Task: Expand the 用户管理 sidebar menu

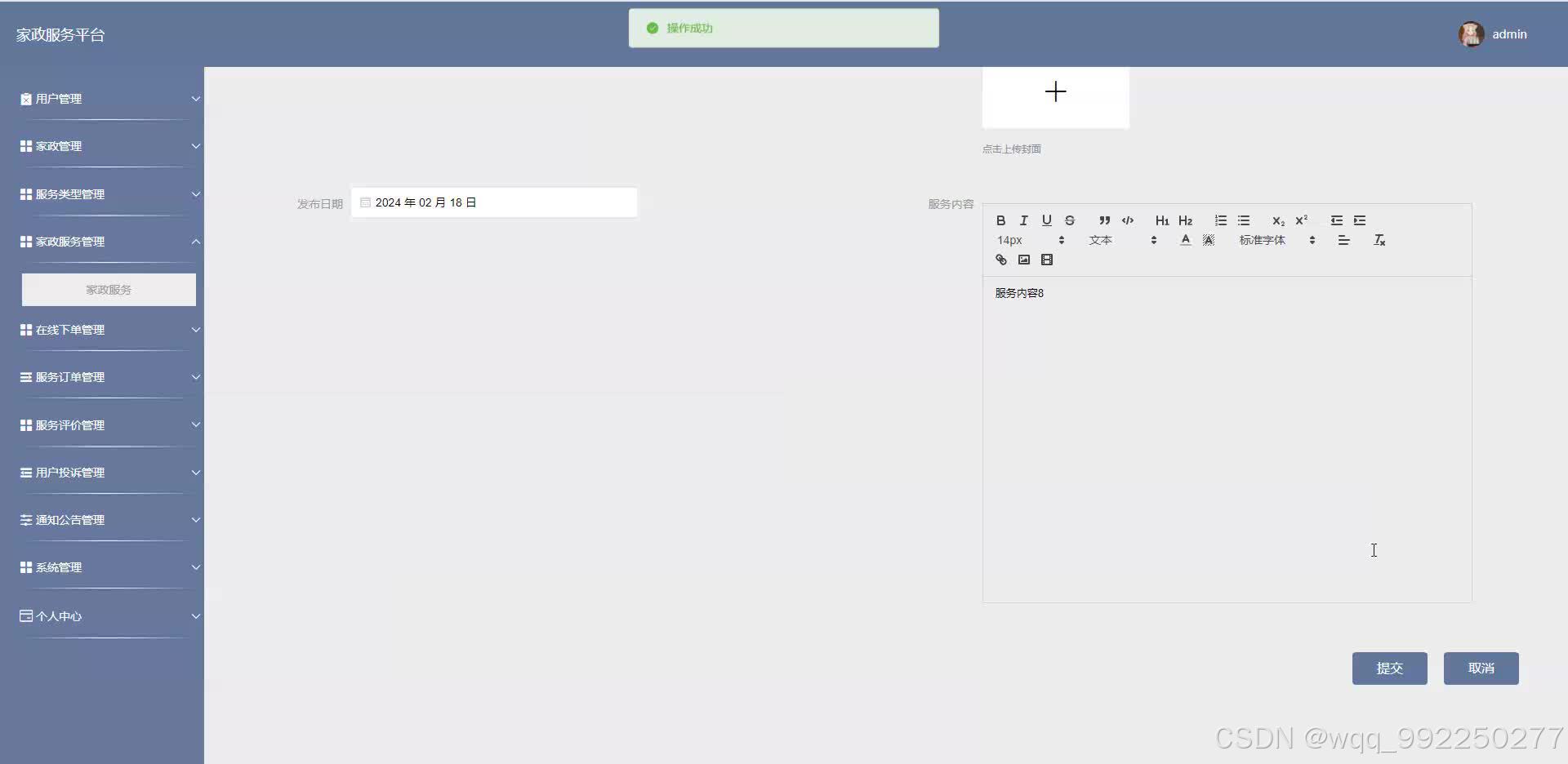Action: (x=110, y=99)
